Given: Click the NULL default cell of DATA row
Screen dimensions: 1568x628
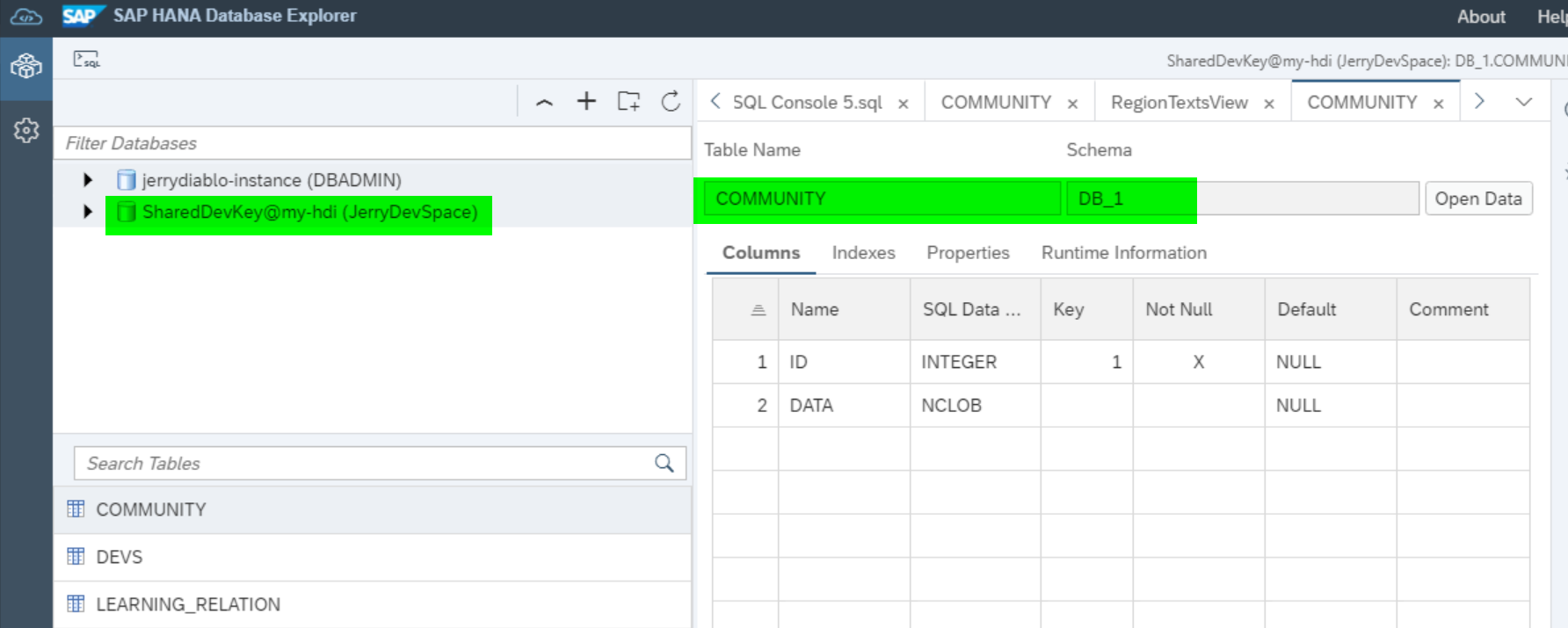Looking at the screenshot, I should pos(1331,406).
